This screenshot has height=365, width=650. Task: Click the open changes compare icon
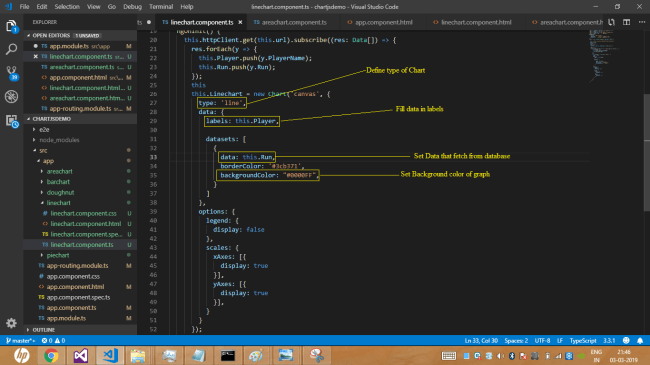tap(611, 22)
